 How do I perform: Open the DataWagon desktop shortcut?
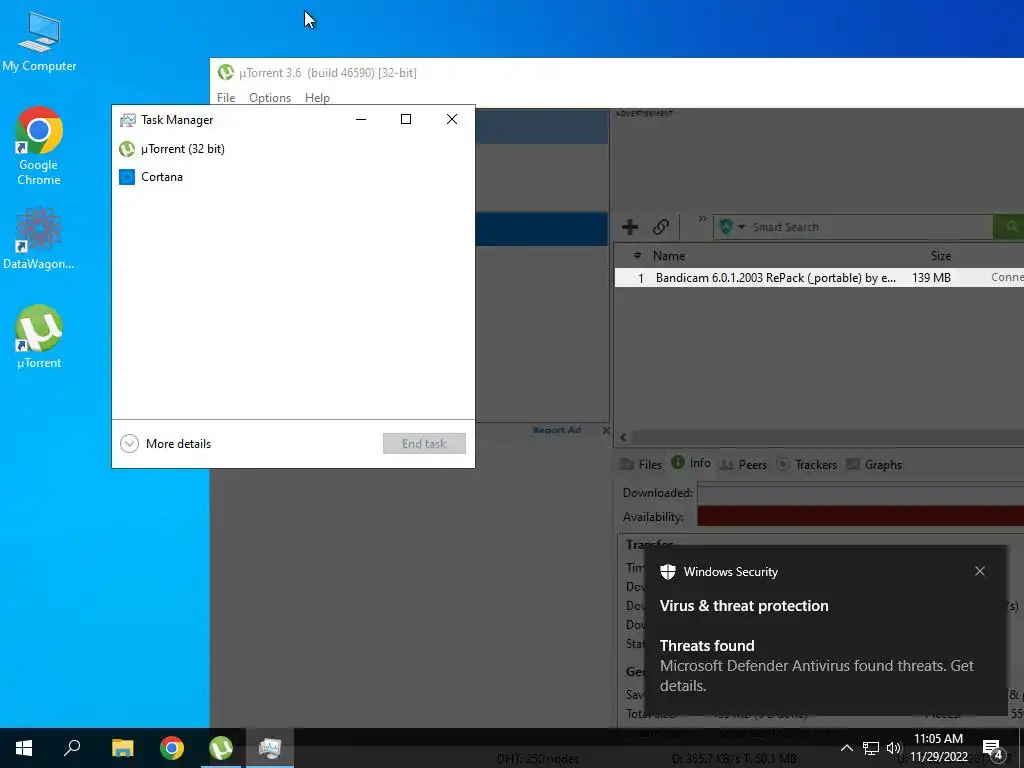(39, 239)
